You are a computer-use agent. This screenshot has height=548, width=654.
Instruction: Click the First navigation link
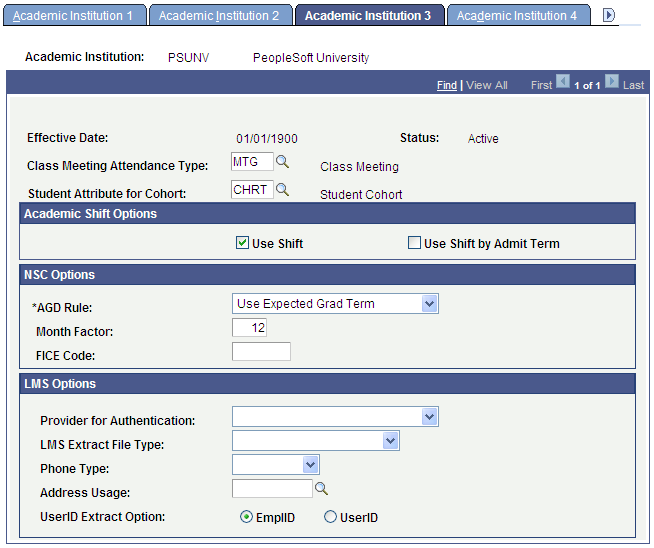tap(541, 85)
